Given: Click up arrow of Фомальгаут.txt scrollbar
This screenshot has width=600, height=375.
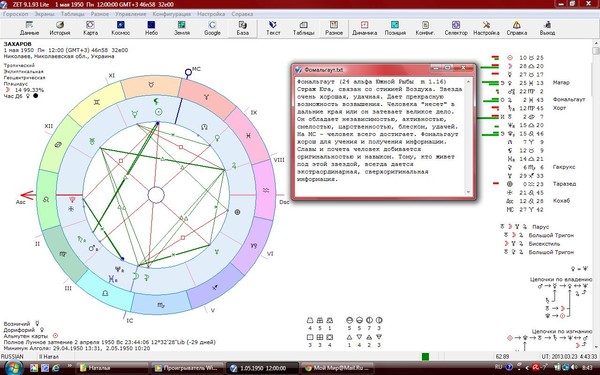Looking at the screenshot, I should pos(468,81).
